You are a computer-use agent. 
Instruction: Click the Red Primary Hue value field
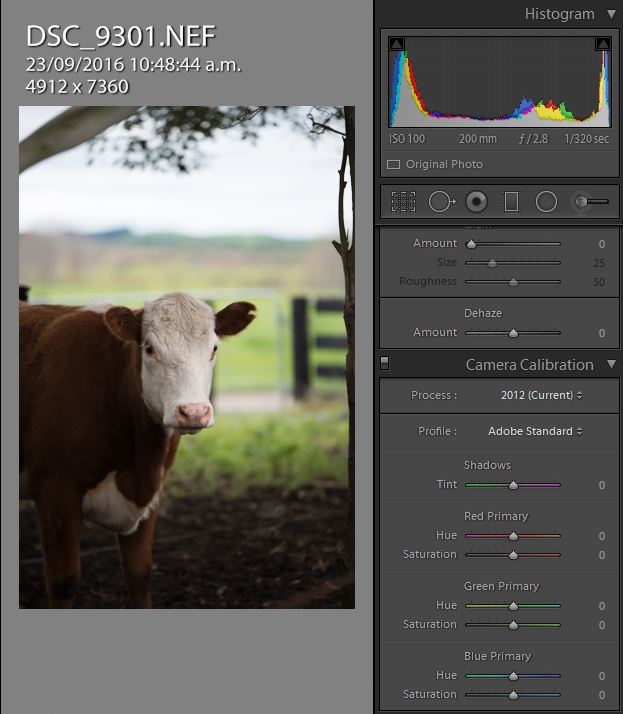point(602,536)
